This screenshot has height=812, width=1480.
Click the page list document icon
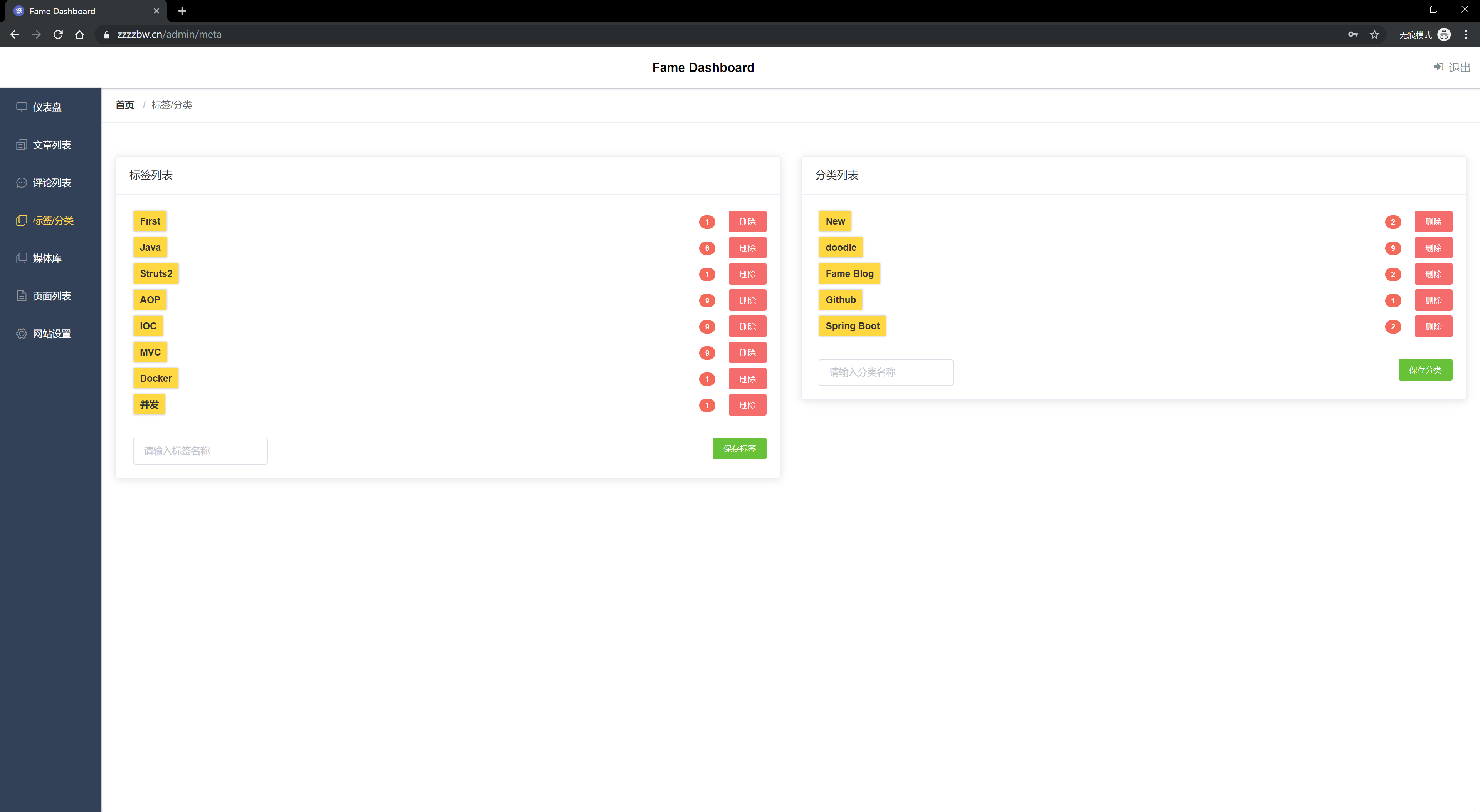coord(21,296)
